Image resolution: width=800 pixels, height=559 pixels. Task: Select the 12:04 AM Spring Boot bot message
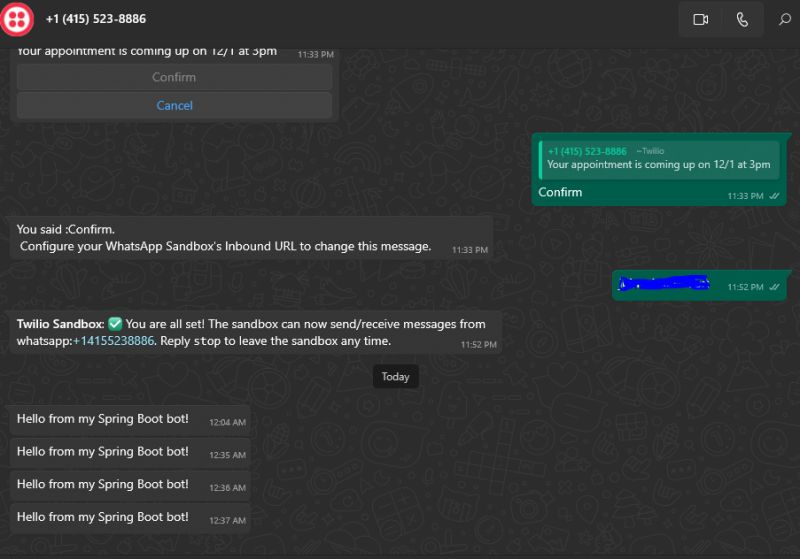(103, 419)
